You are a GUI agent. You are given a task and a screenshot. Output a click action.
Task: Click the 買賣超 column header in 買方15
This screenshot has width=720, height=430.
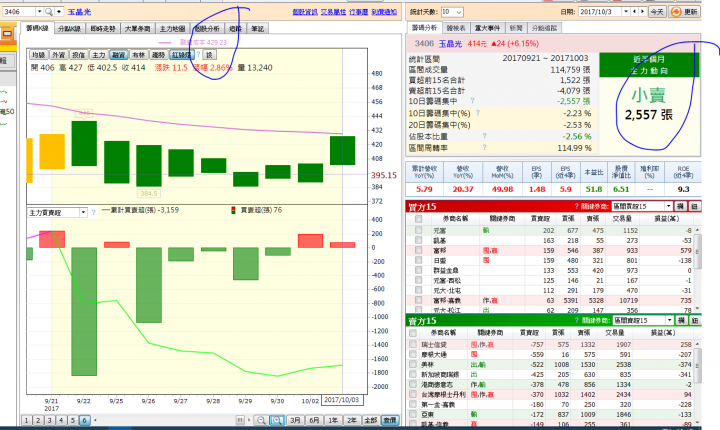point(540,219)
